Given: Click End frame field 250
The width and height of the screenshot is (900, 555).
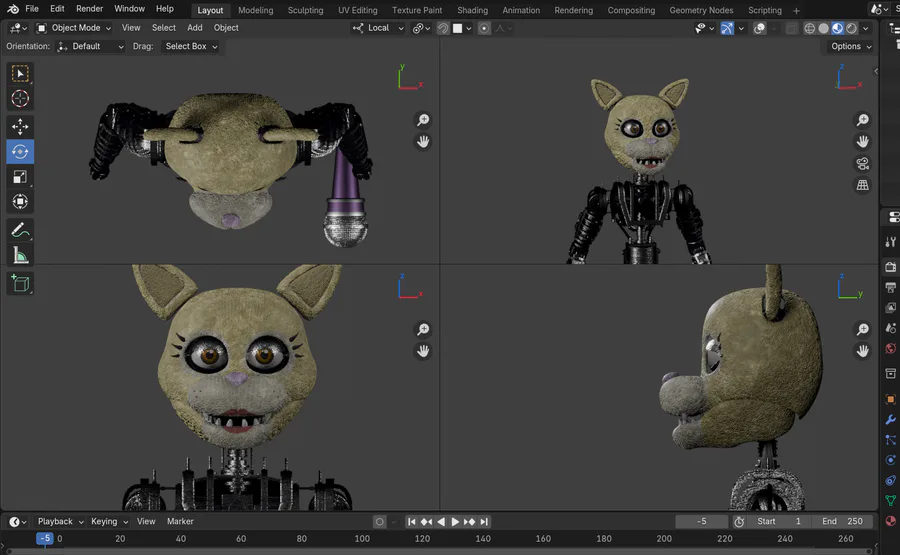Looking at the screenshot, I should 843,522.
